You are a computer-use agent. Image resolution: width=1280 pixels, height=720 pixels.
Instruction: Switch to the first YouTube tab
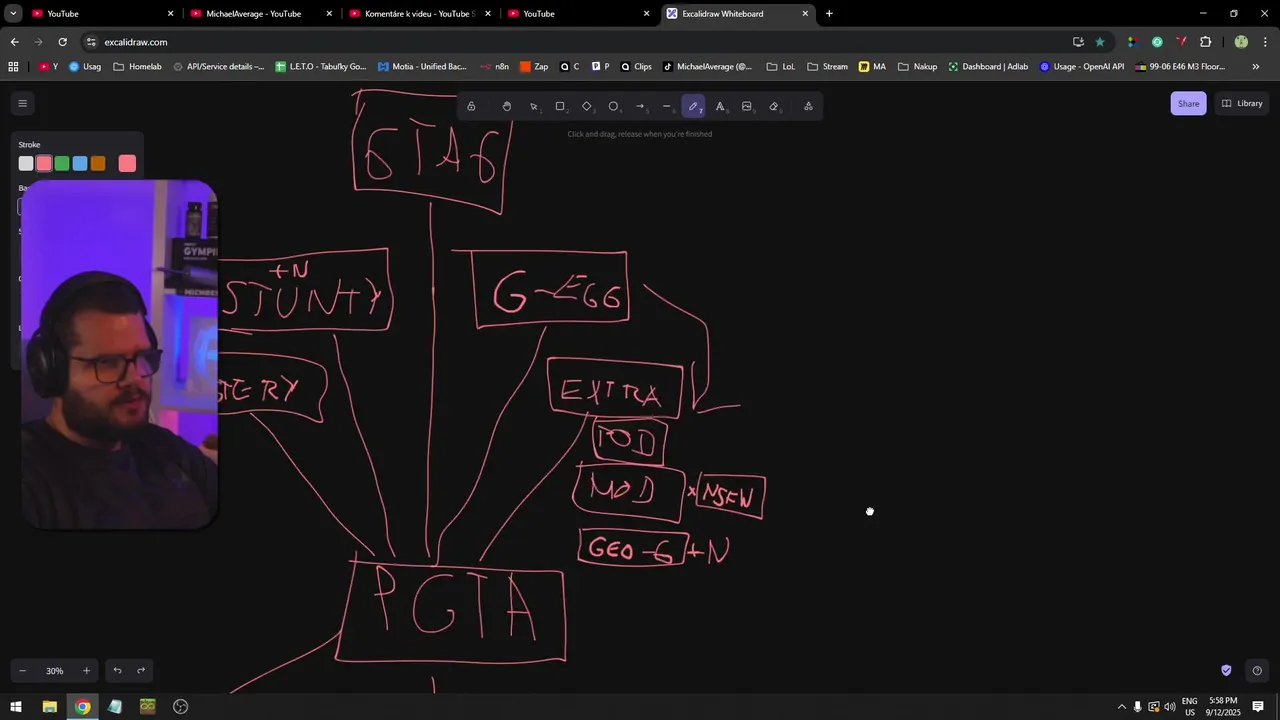(x=100, y=14)
